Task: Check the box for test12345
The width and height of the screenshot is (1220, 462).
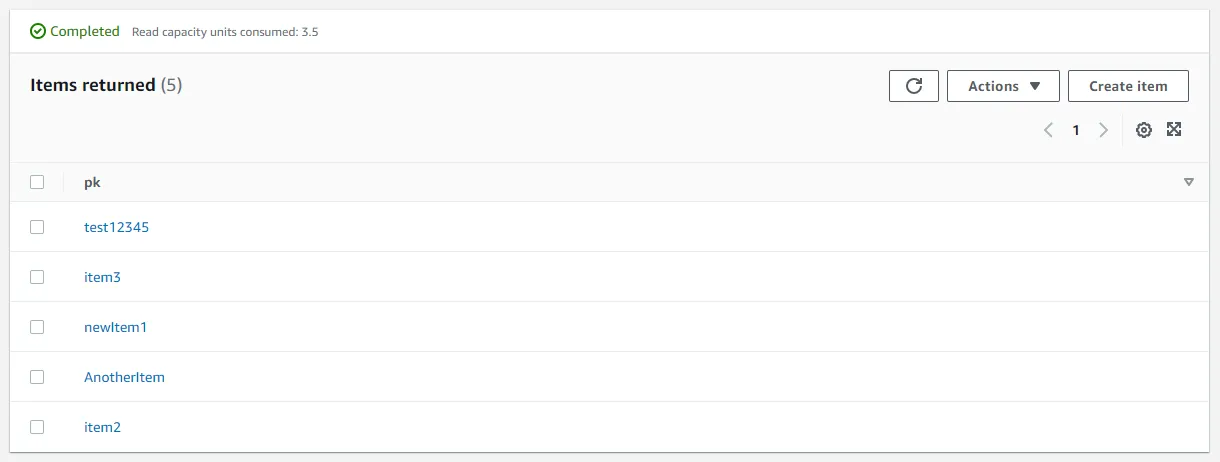Action: [37, 227]
